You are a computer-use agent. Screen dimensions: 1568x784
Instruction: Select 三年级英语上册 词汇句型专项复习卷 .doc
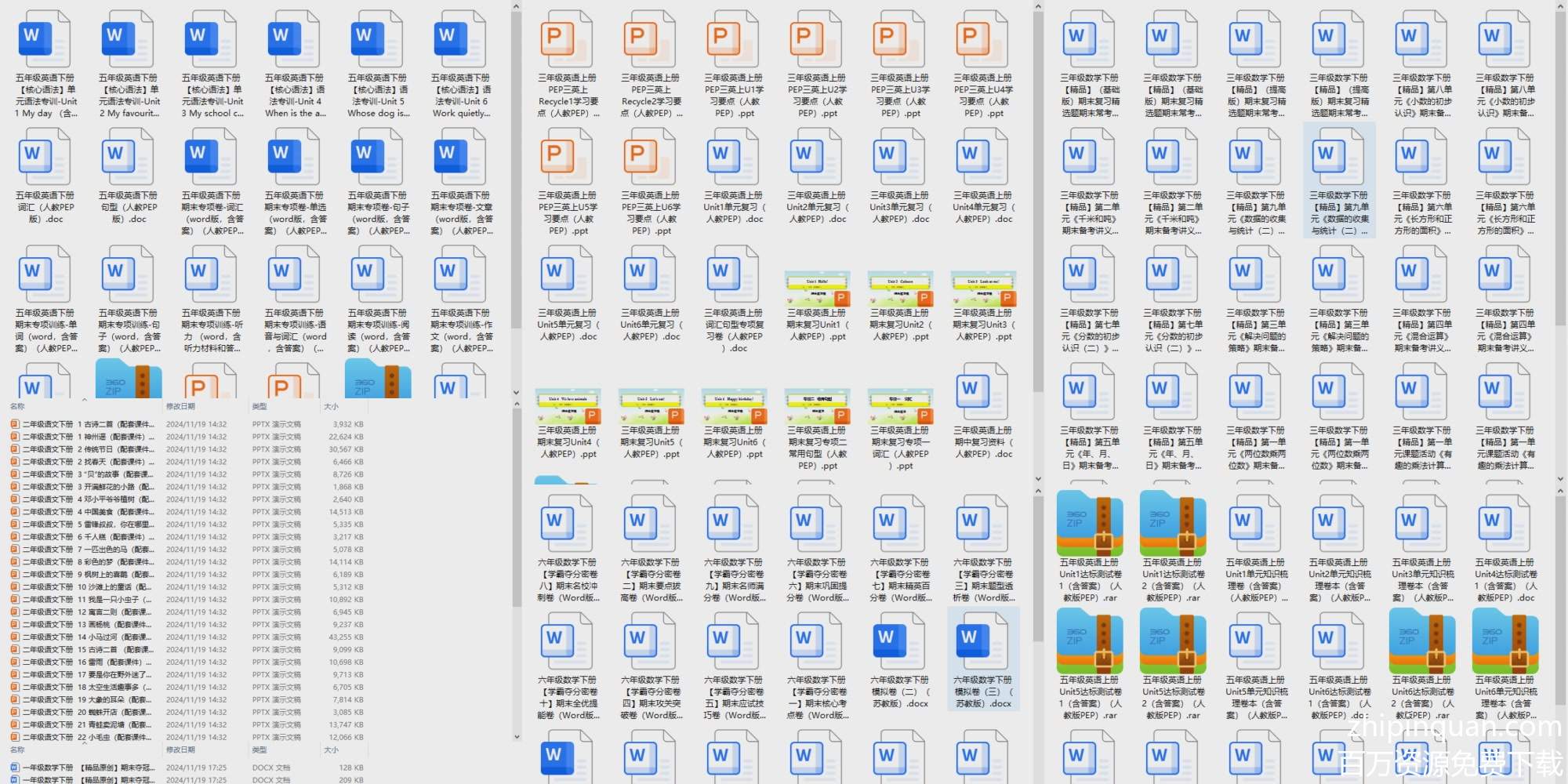(734, 299)
